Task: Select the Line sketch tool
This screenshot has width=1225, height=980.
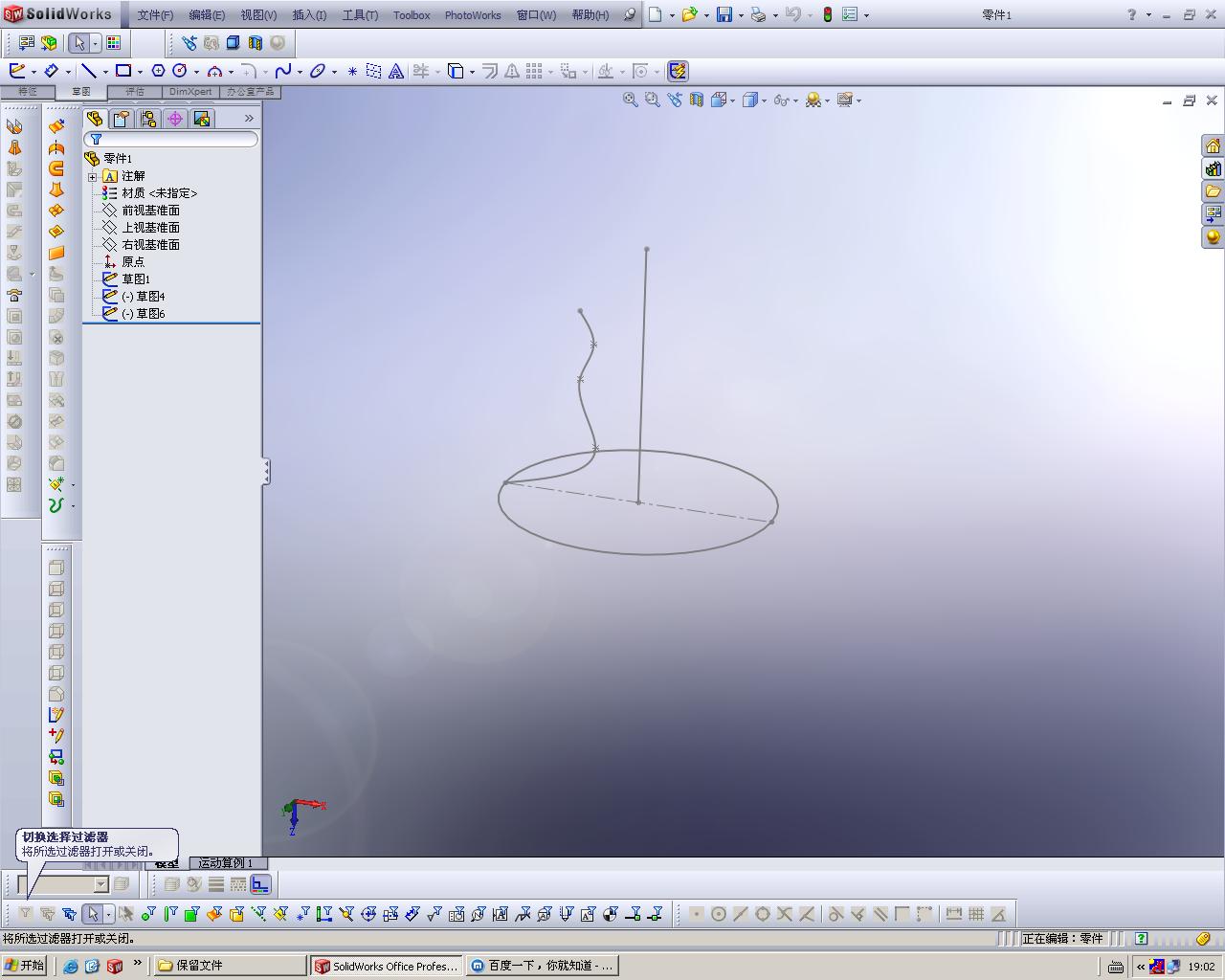Action: pyautogui.click(x=88, y=71)
